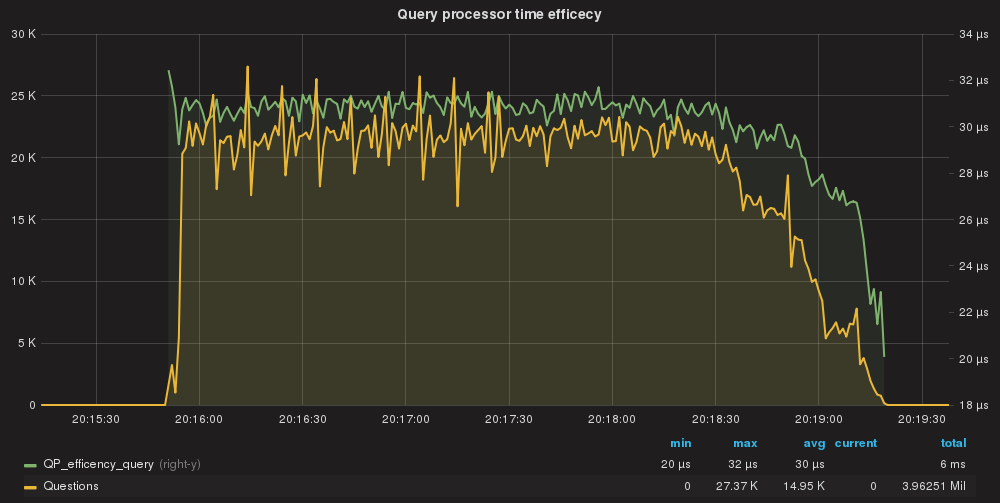1000x503 pixels.
Task: Click the green QP_efficency_query legend color line
Action: tap(31, 465)
